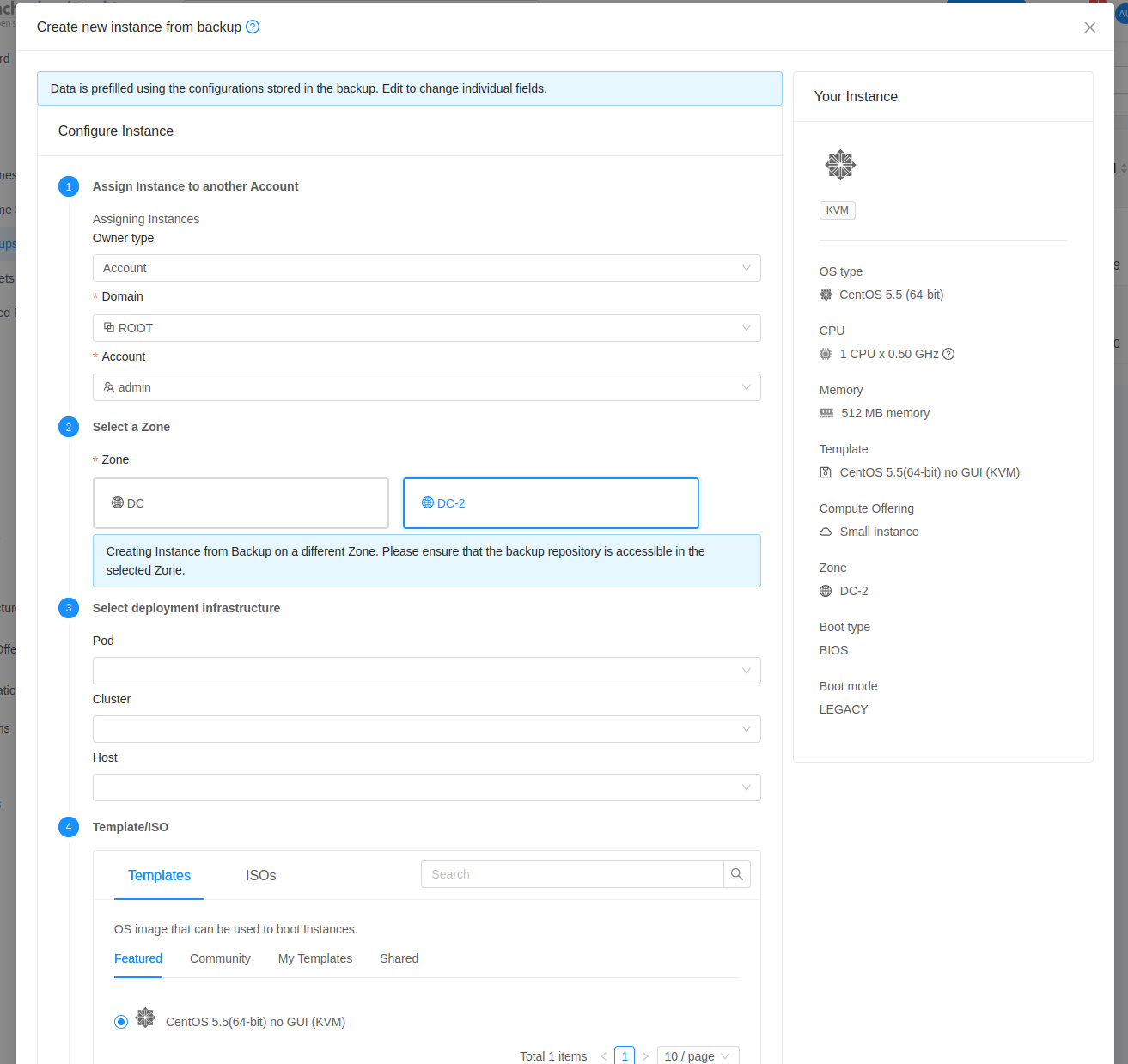The width and height of the screenshot is (1128, 1064).
Task: Click the CPU info question mark icon
Action: (948, 354)
